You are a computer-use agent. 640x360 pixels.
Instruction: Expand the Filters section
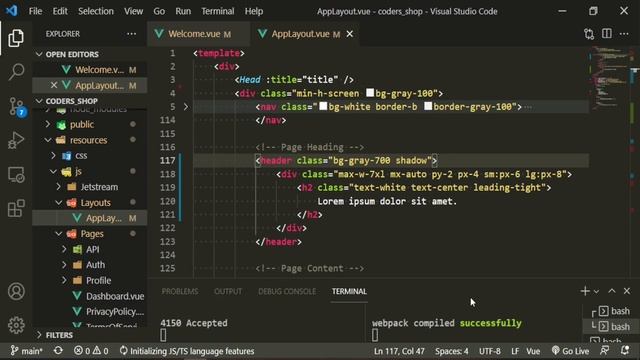39,335
